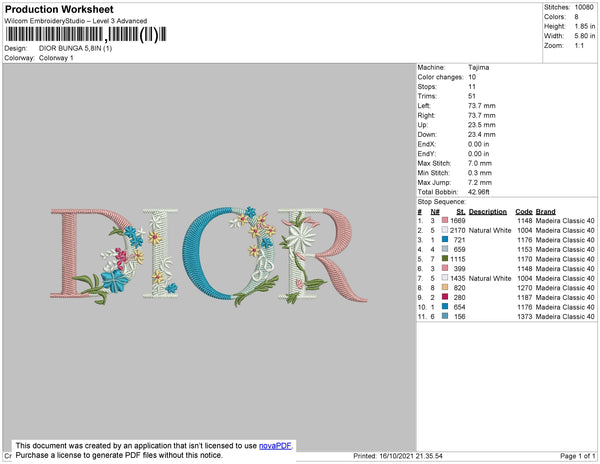This screenshot has height=464, width=600.
Task: Click the white swatch for stop 2
Action: [x=445, y=230]
